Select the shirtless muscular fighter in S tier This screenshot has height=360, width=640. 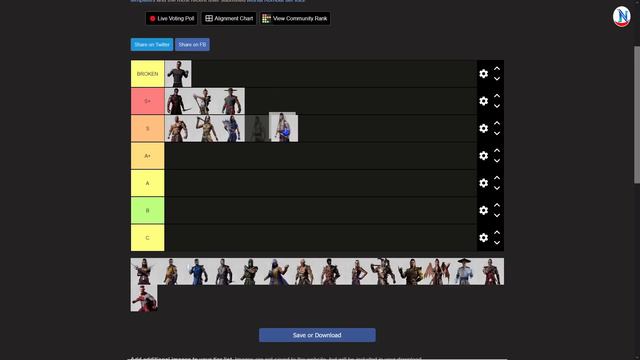click(178, 129)
